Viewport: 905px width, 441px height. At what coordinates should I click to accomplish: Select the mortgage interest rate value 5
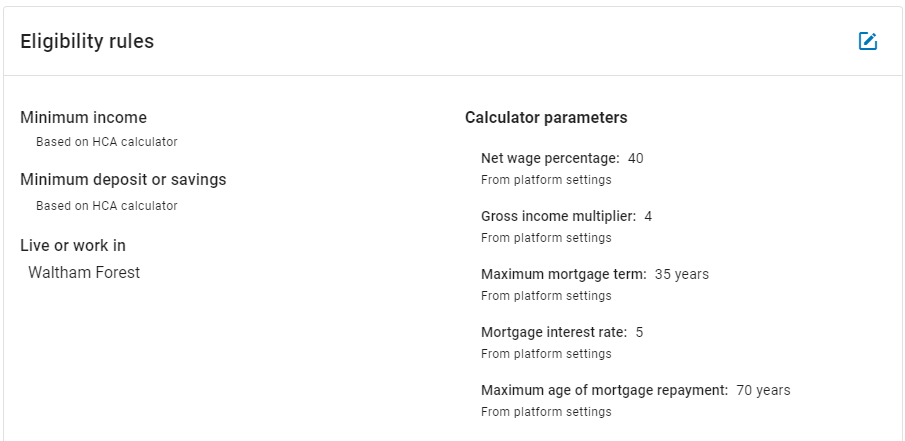pos(640,332)
